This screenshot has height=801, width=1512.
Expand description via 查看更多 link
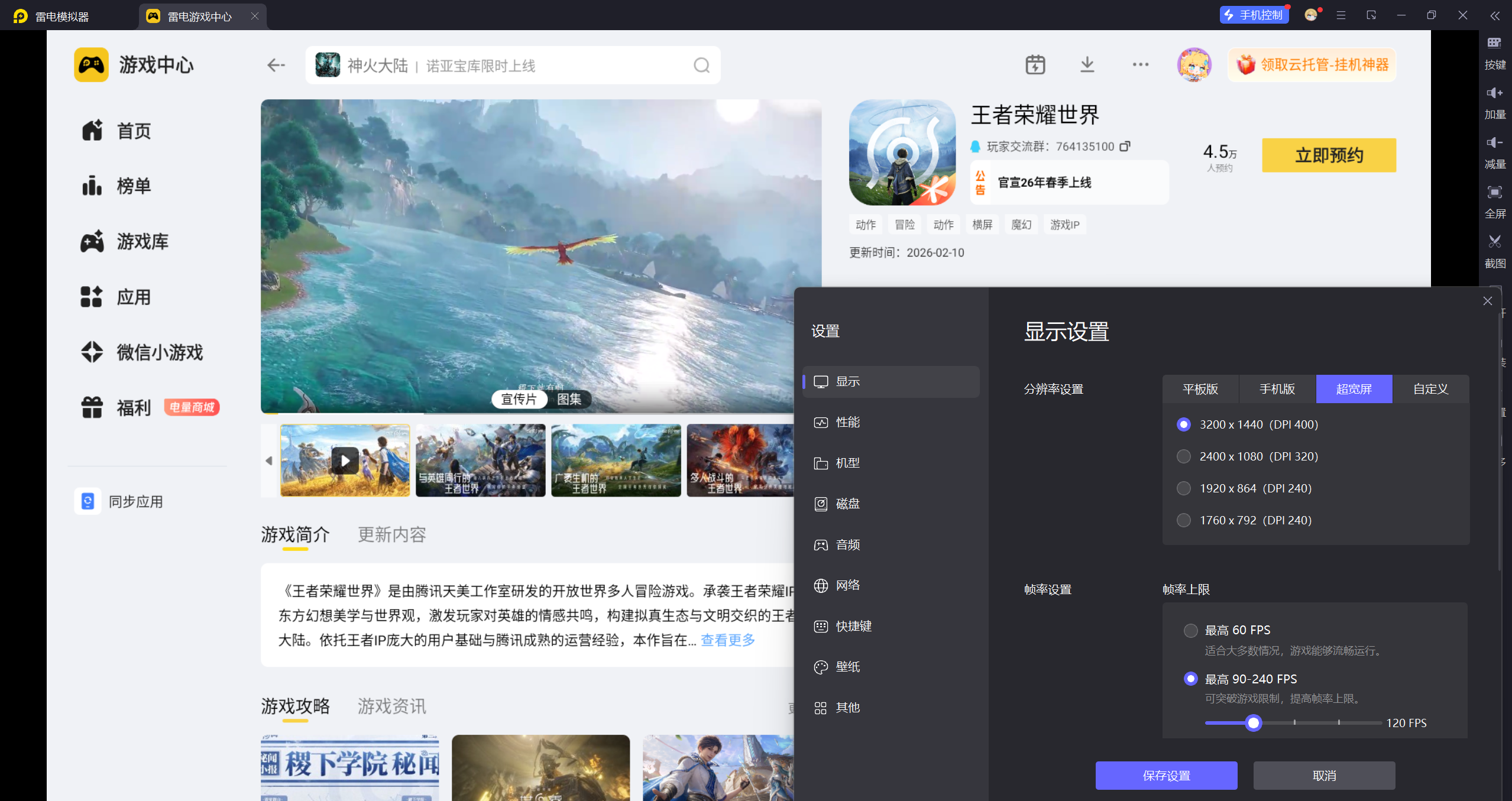point(727,640)
